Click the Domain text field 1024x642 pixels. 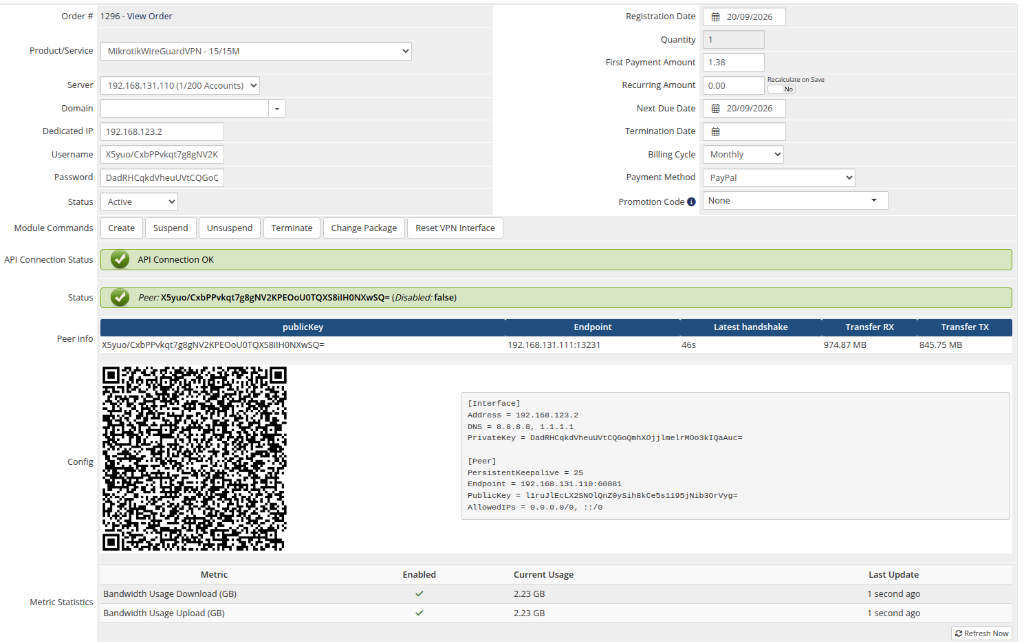(184, 108)
